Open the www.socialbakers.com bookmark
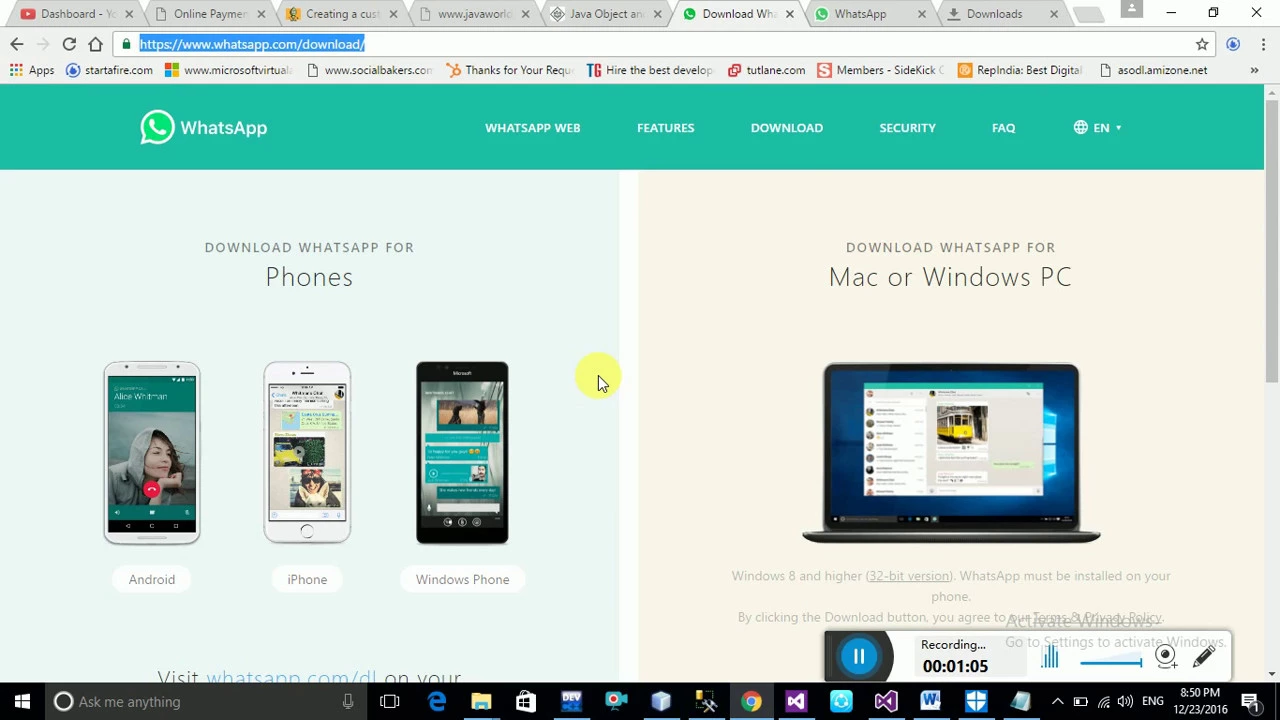Image resolution: width=1280 pixels, height=720 pixels. [369, 70]
